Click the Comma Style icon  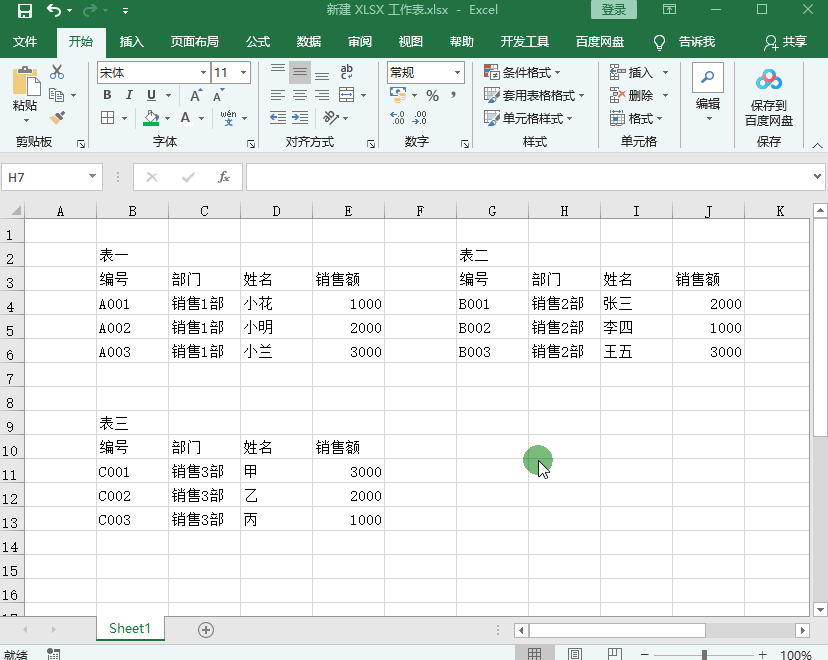tap(453, 94)
